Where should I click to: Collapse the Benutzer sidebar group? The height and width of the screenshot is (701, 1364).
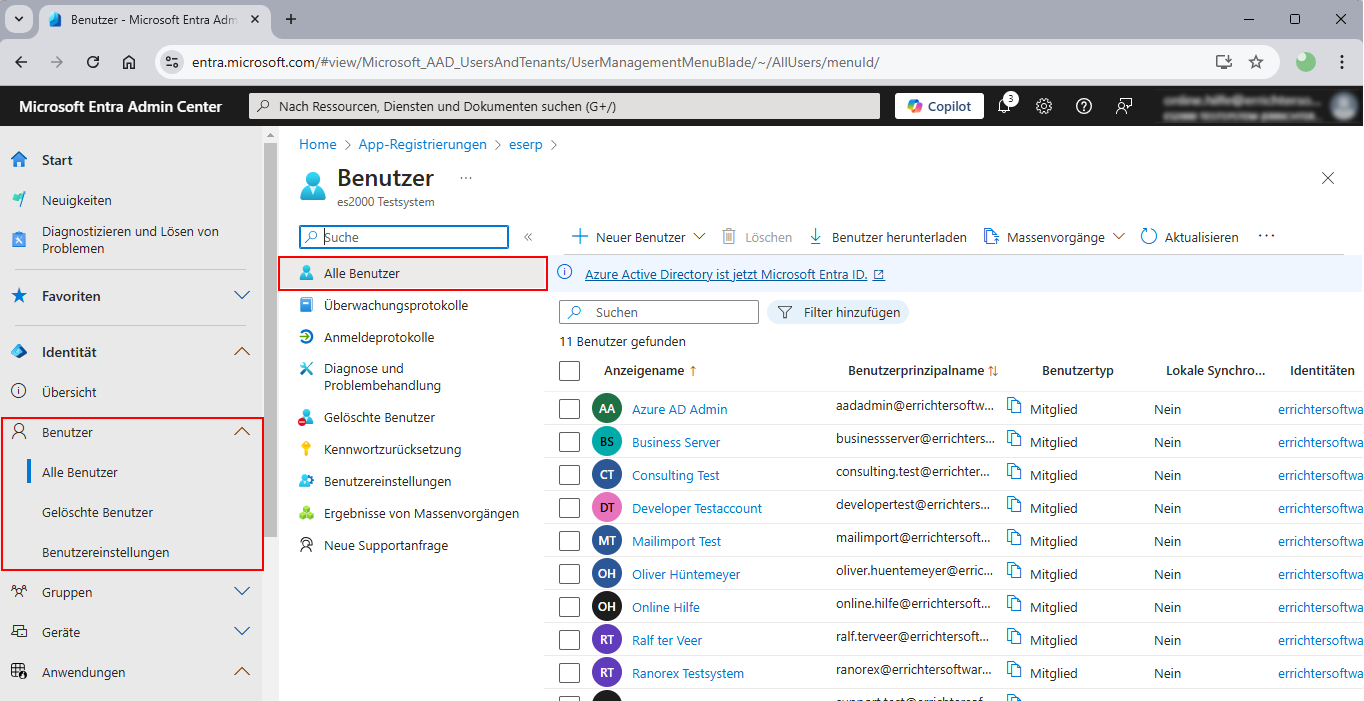coord(241,432)
